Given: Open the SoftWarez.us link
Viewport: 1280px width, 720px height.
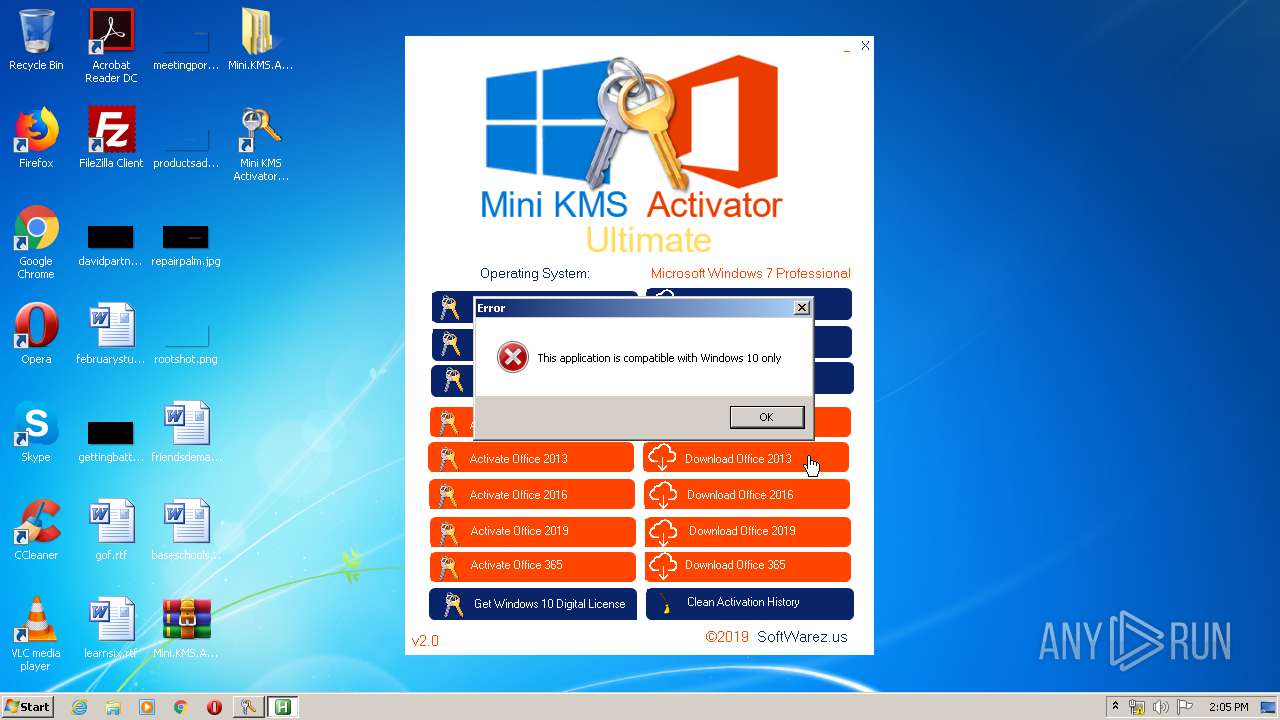Looking at the screenshot, I should pos(802,637).
